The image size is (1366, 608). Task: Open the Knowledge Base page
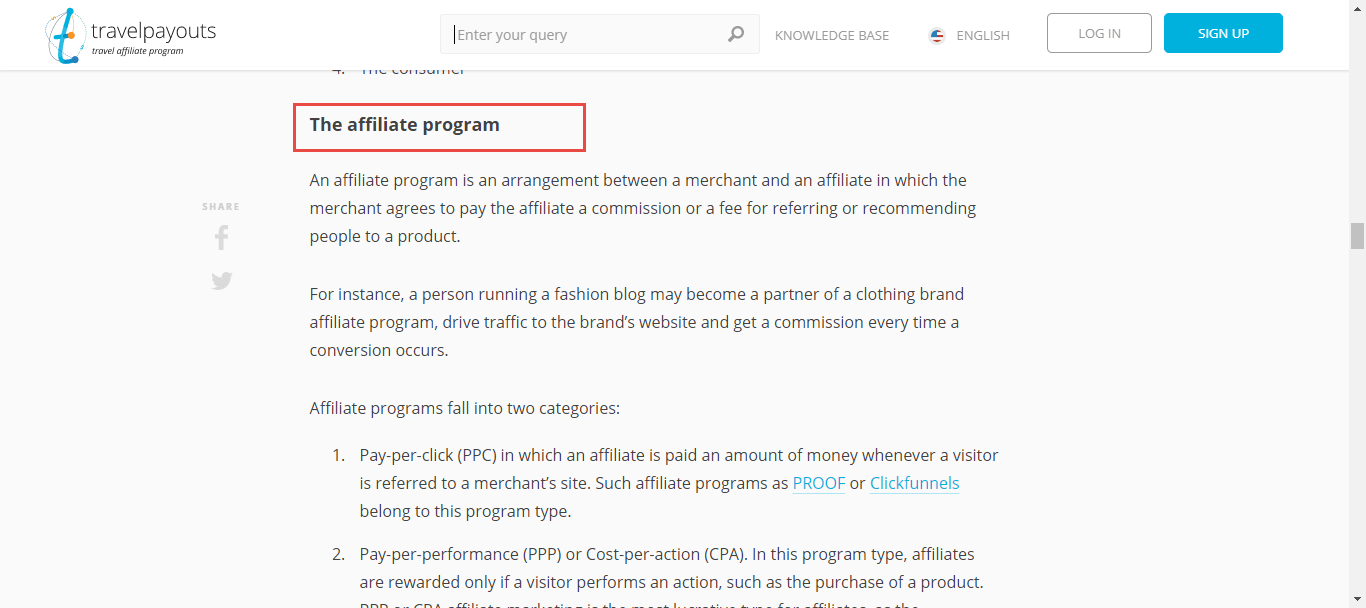831,35
